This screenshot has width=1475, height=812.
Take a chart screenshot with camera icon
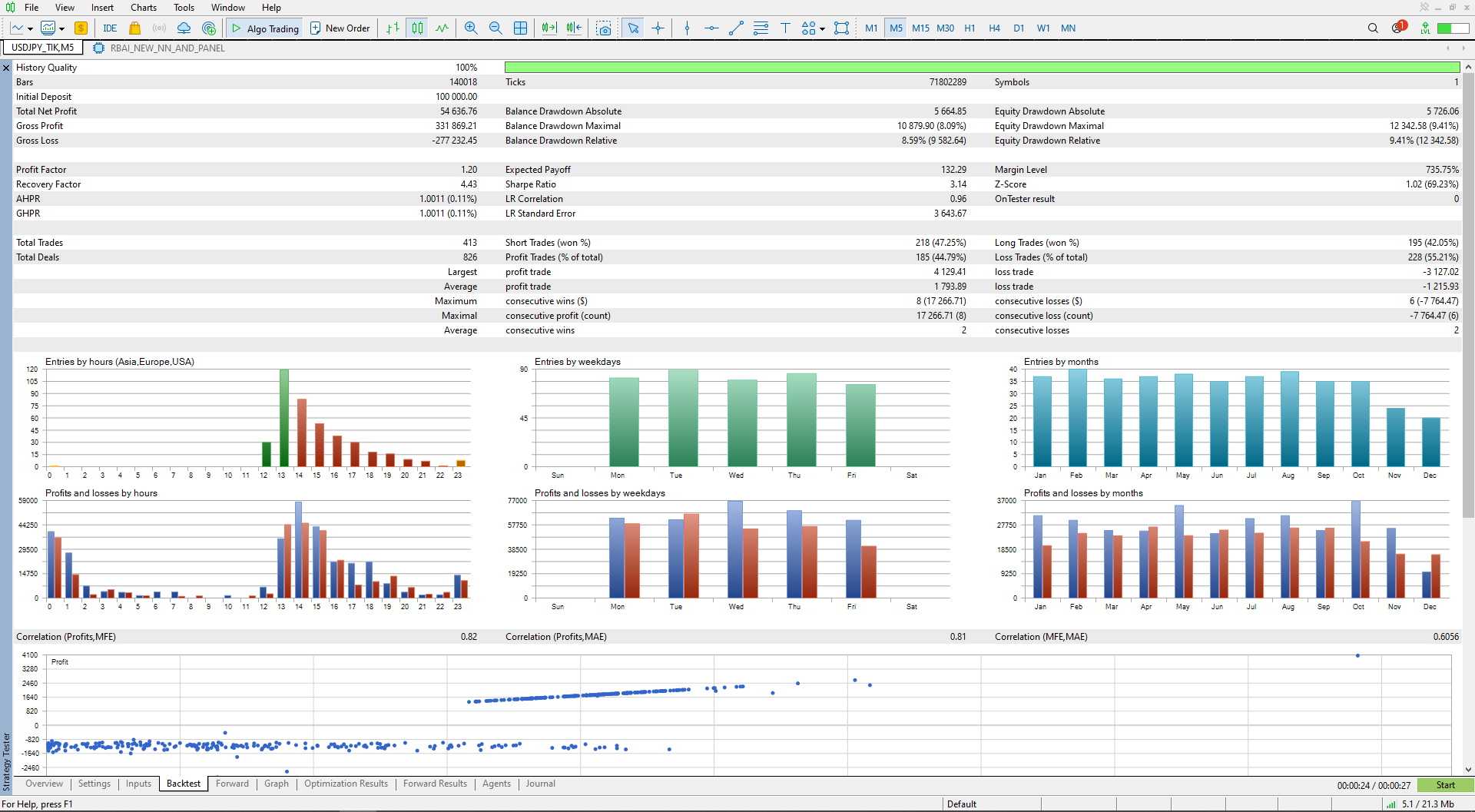[x=605, y=28]
